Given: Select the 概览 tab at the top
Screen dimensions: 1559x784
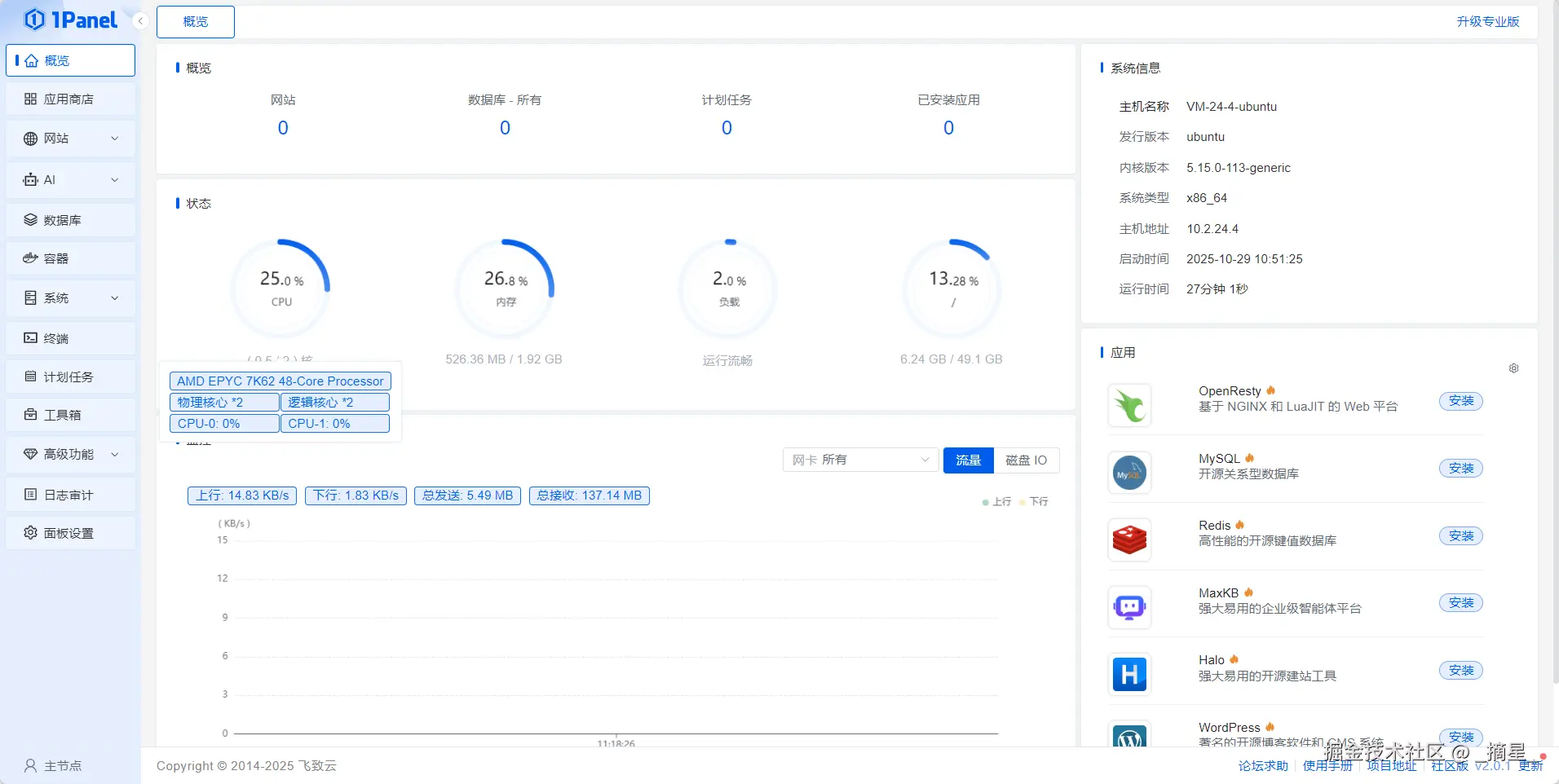Looking at the screenshot, I should click(196, 22).
